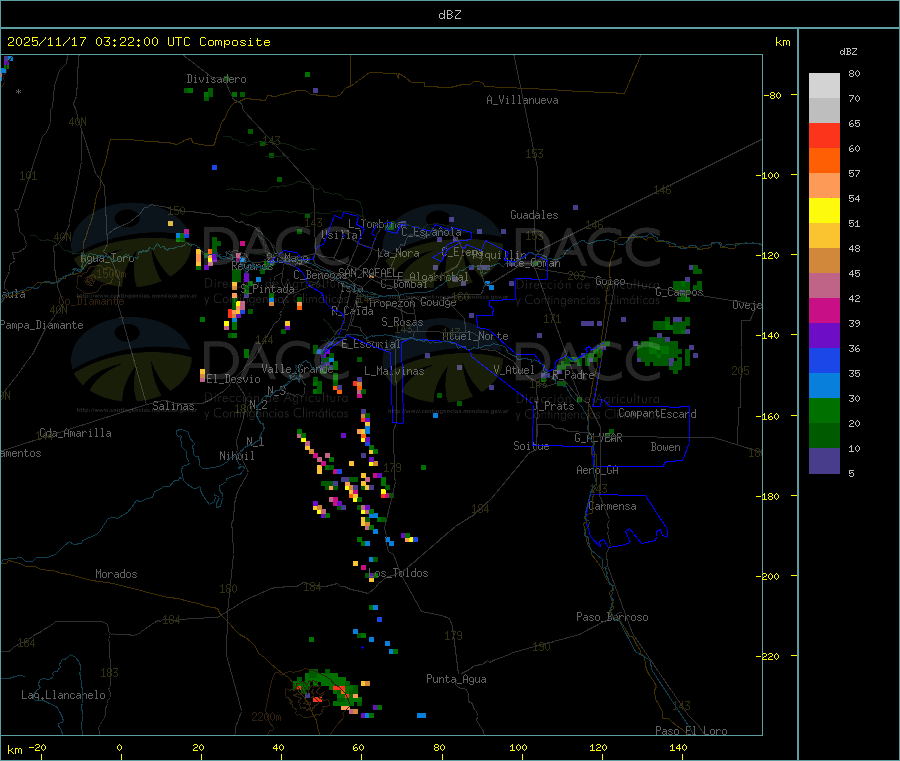Click the timestamp 2025/11/17 03:22:00 UTC Composite
The height and width of the screenshot is (761, 900).
[x=138, y=42]
